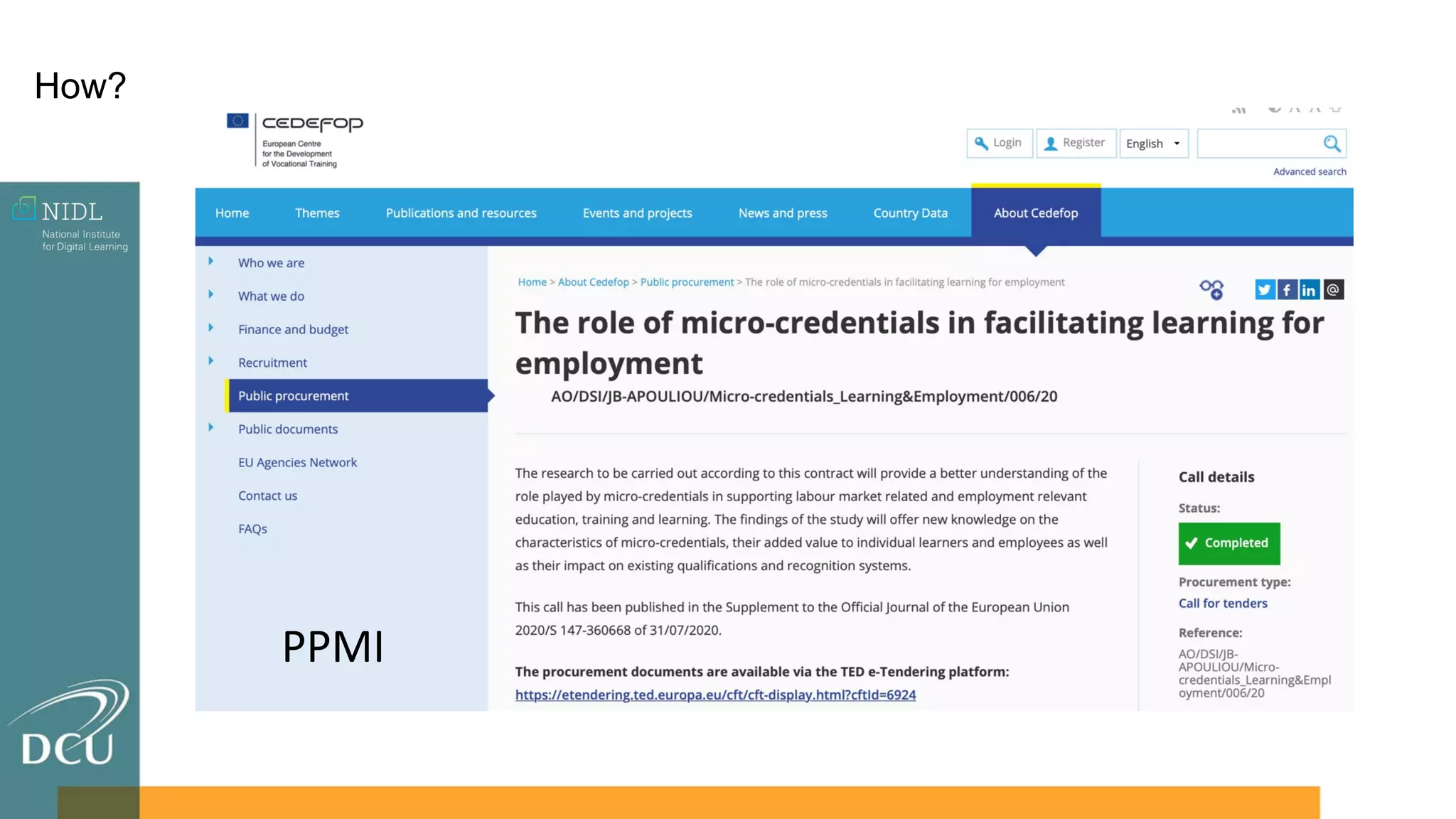1456x819 pixels.
Task: Click the Facebook share icon
Action: [1287, 289]
